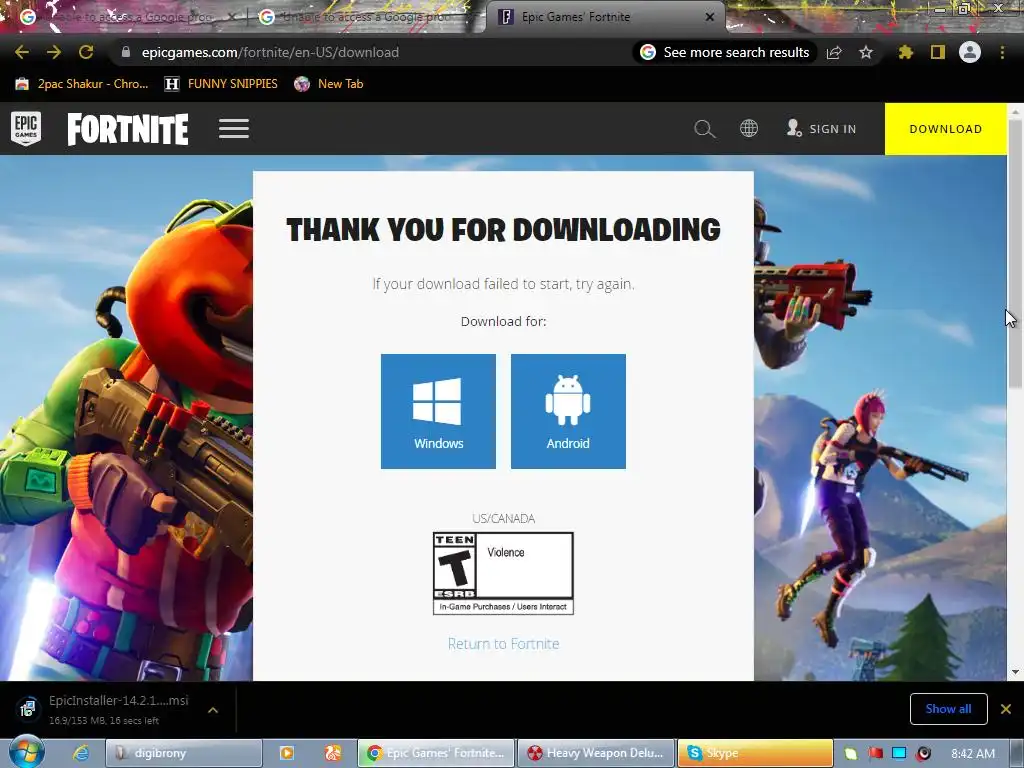Open the language globe selector
The height and width of the screenshot is (768, 1024).
tap(749, 129)
